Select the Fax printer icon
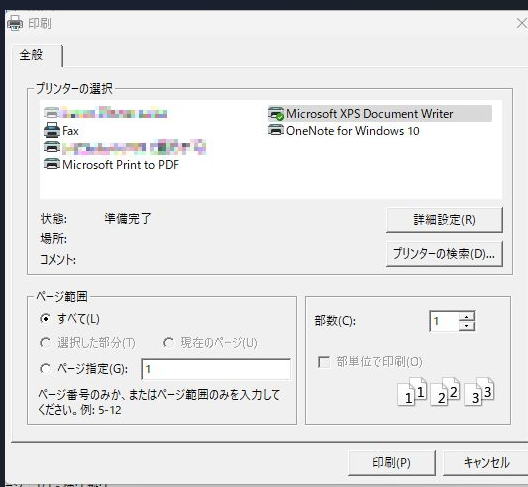This screenshot has width=528, height=487. coord(52,130)
